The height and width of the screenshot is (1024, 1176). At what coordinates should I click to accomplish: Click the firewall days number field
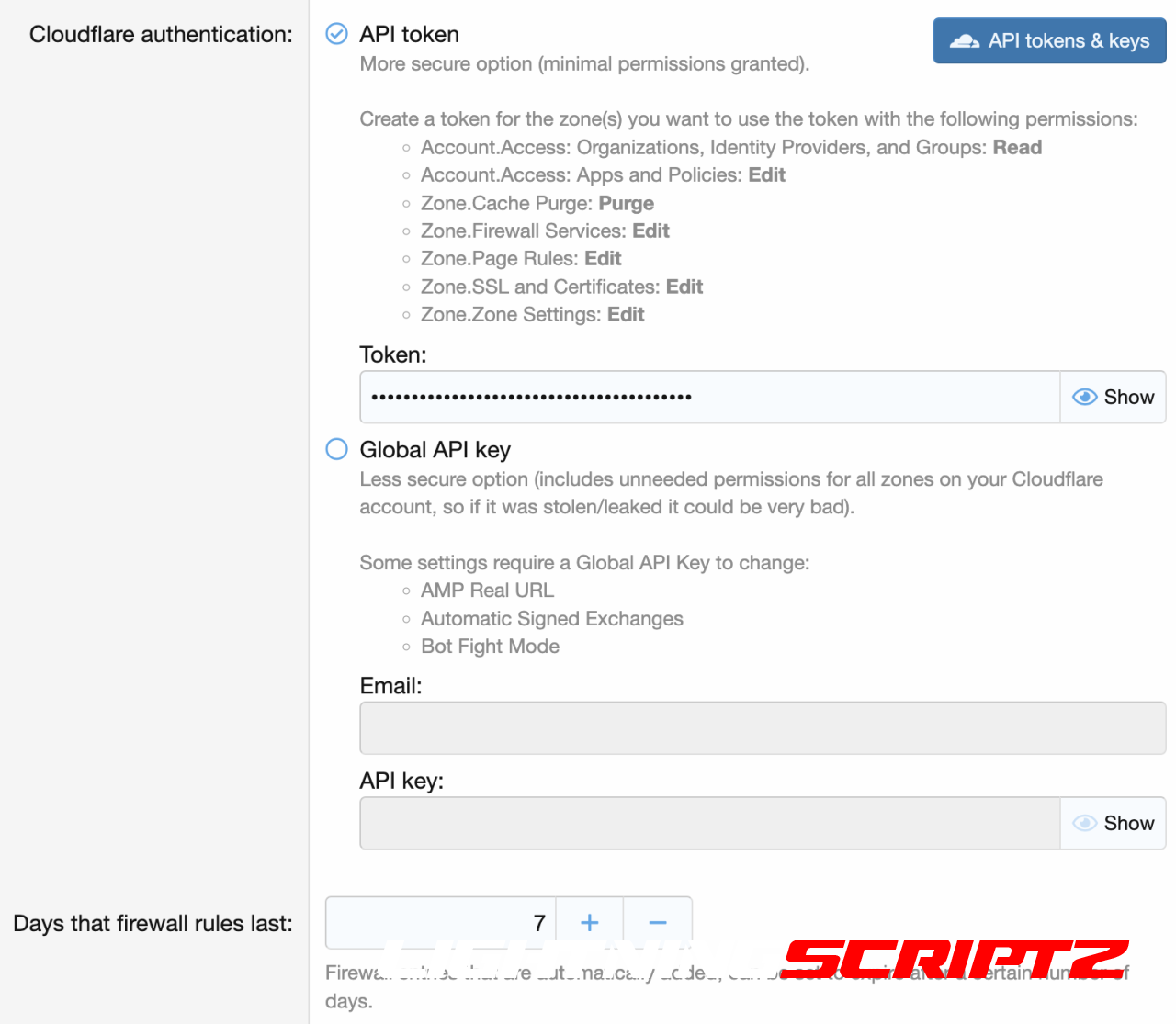coord(441,922)
